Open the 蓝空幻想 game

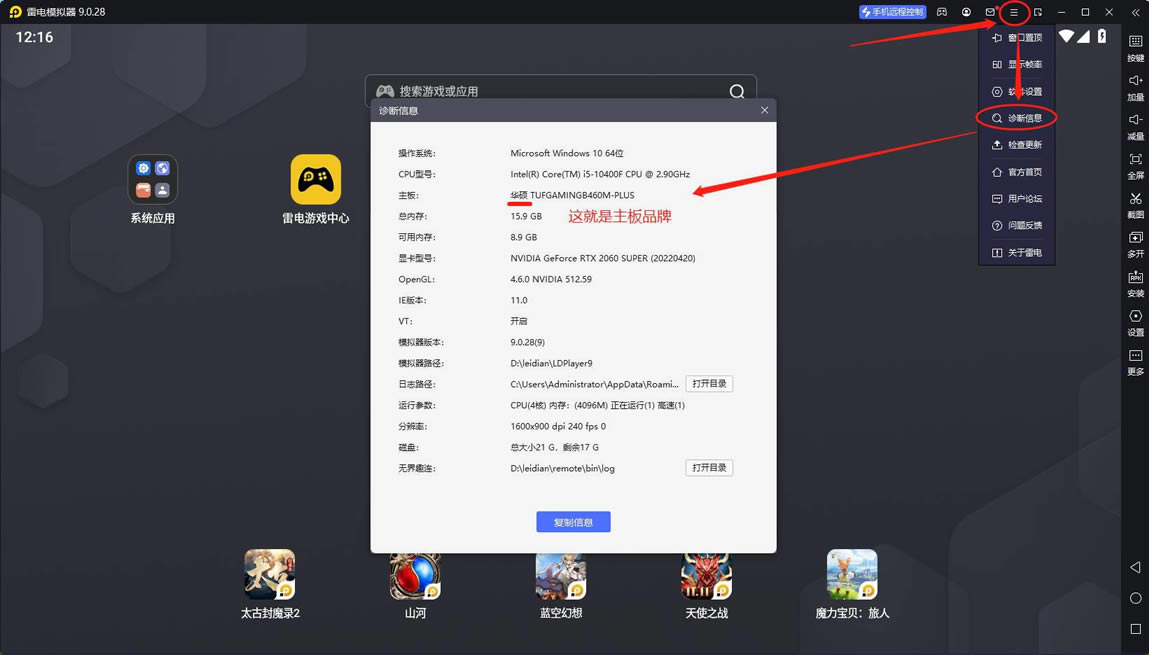[561, 584]
